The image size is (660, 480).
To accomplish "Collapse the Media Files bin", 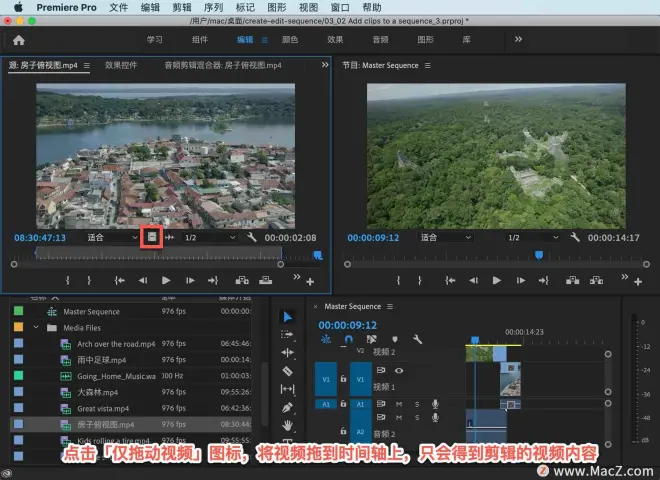I will pos(36,328).
